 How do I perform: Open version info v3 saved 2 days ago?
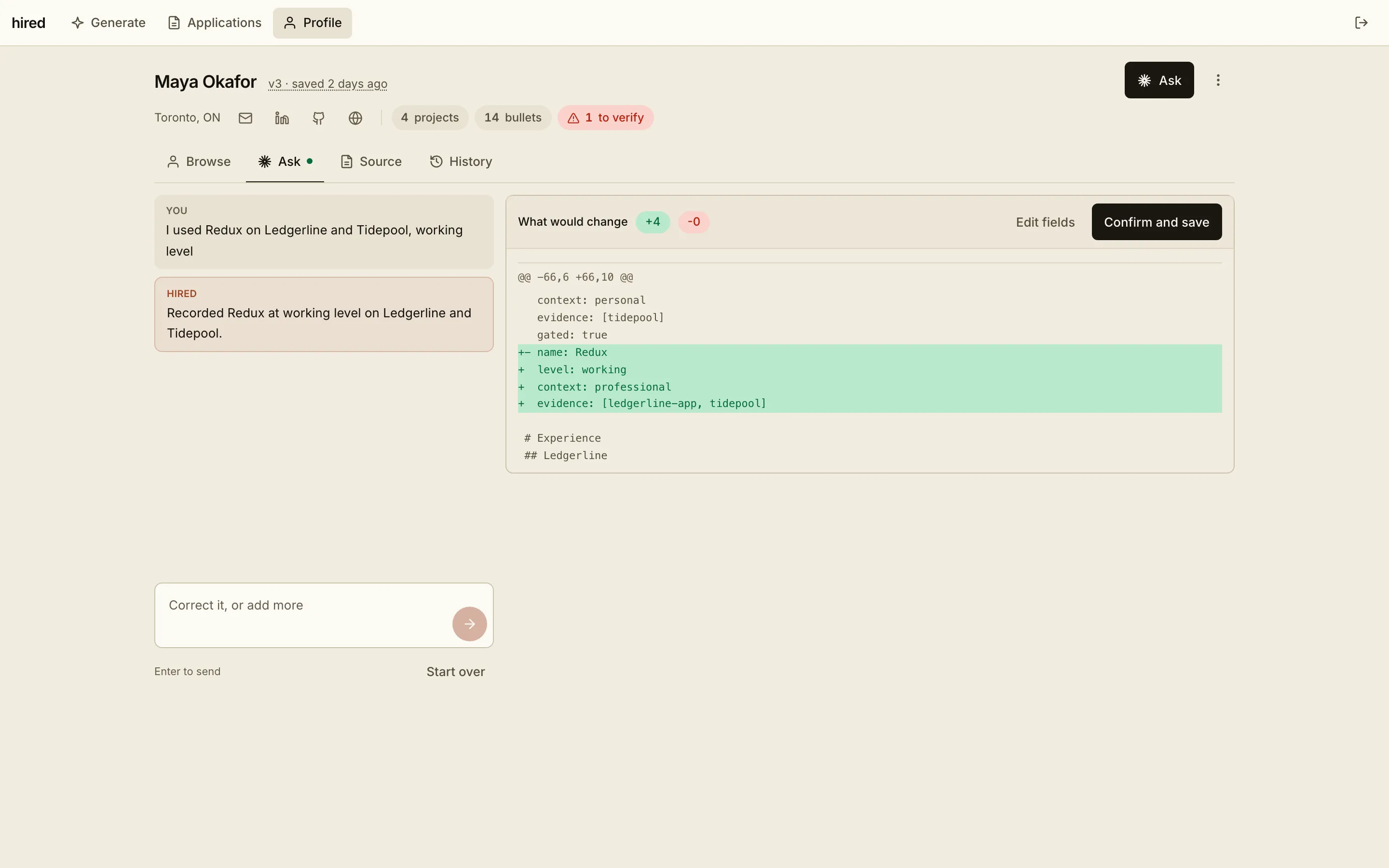pos(328,84)
